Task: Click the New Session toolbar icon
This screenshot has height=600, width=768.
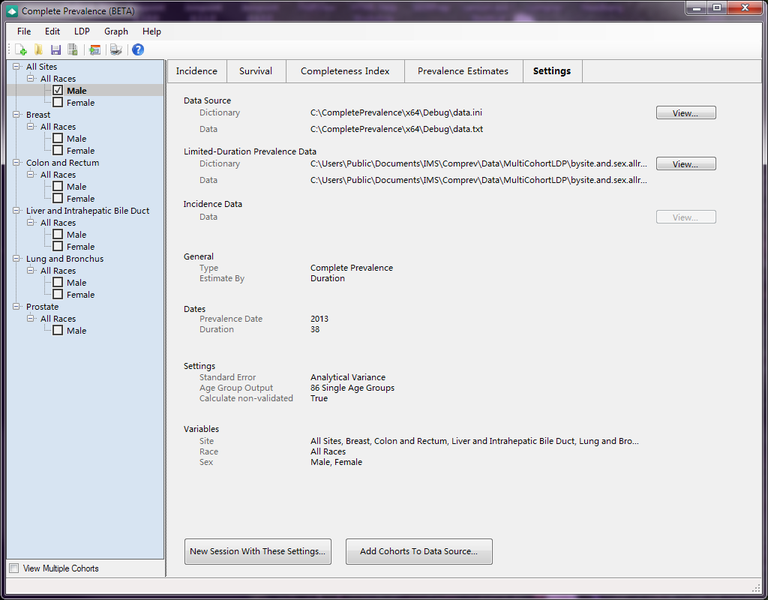Action: (x=21, y=50)
